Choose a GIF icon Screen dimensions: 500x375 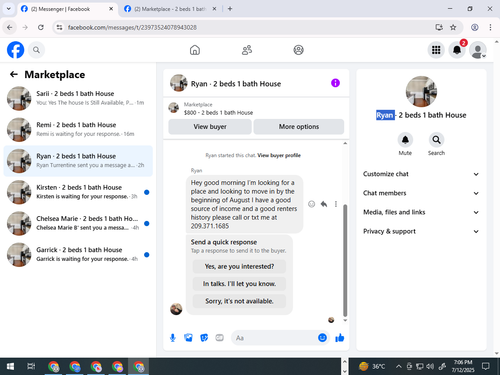tap(219, 338)
